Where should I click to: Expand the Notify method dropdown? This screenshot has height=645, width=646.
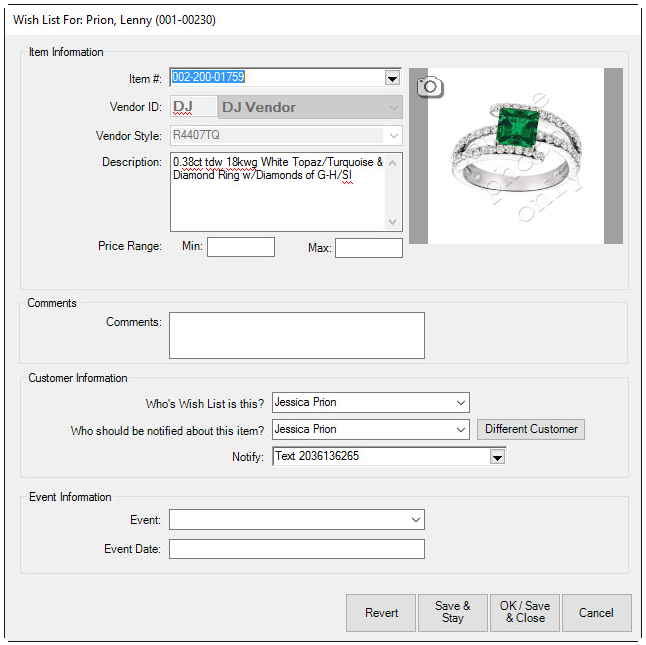(x=497, y=457)
